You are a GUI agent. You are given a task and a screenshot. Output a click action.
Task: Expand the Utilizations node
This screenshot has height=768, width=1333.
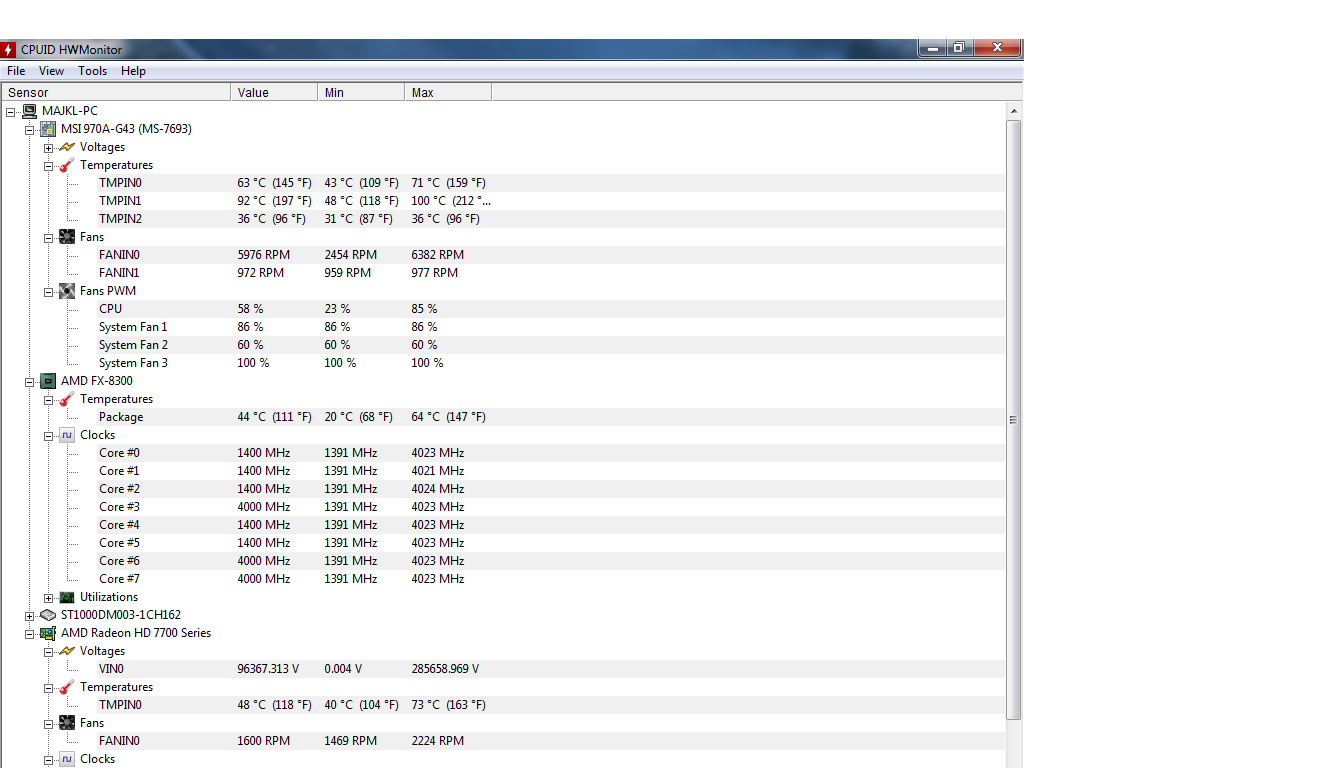pos(48,598)
